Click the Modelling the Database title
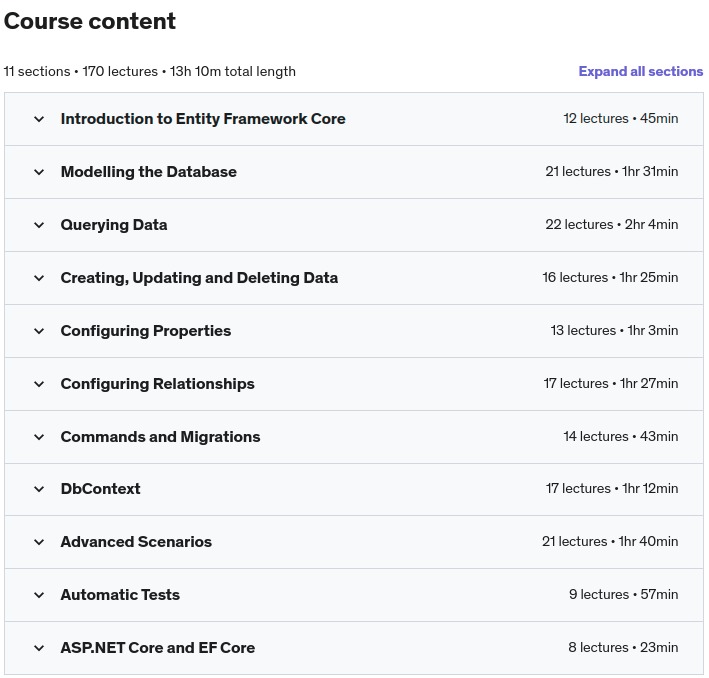Screen dimensions: 709x678 coord(148,172)
